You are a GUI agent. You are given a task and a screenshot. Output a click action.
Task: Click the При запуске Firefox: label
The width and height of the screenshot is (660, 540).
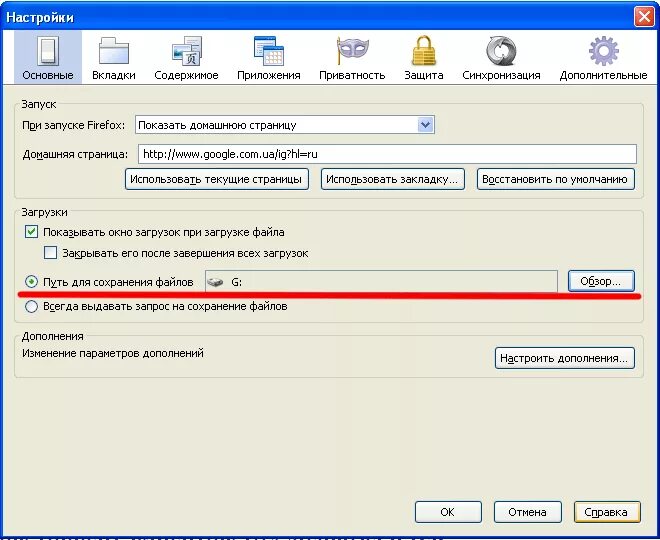73,125
